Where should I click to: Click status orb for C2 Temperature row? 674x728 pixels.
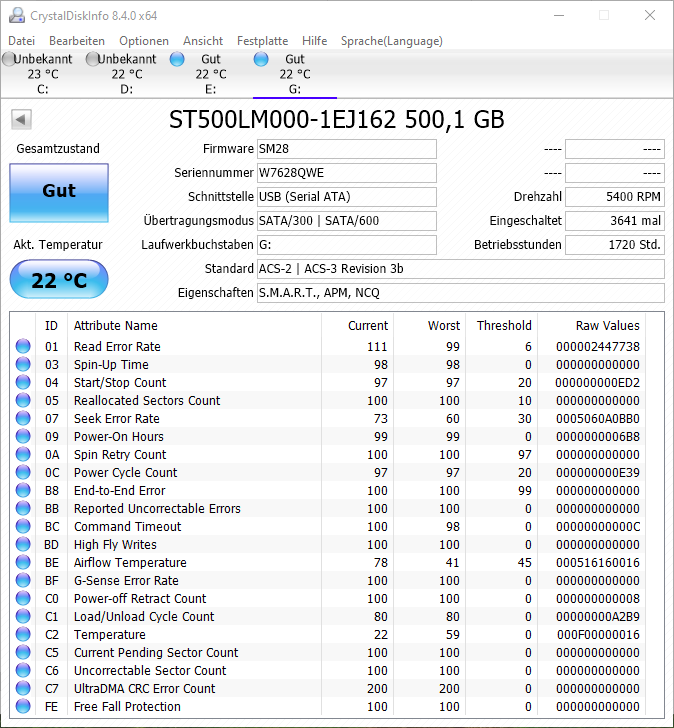(x=23, y=635)
